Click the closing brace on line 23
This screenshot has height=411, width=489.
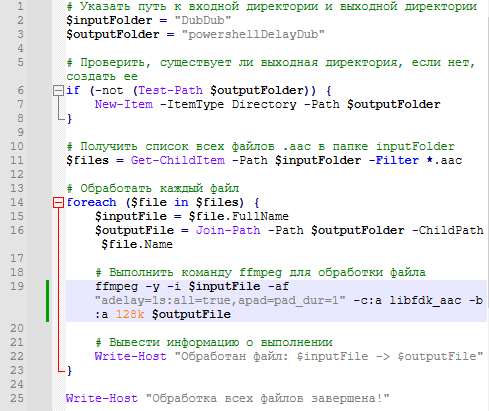coord(69,370)
